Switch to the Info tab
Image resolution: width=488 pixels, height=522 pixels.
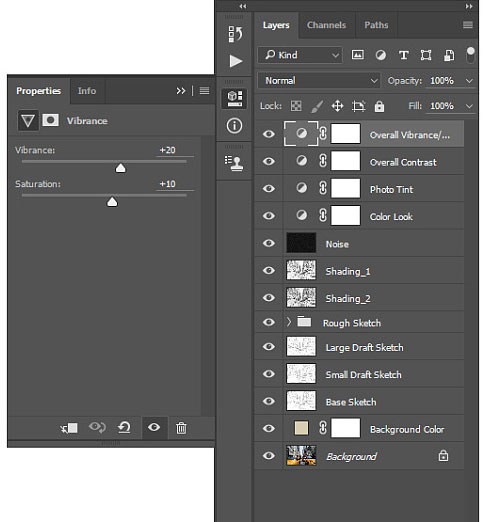pos(87,91)
